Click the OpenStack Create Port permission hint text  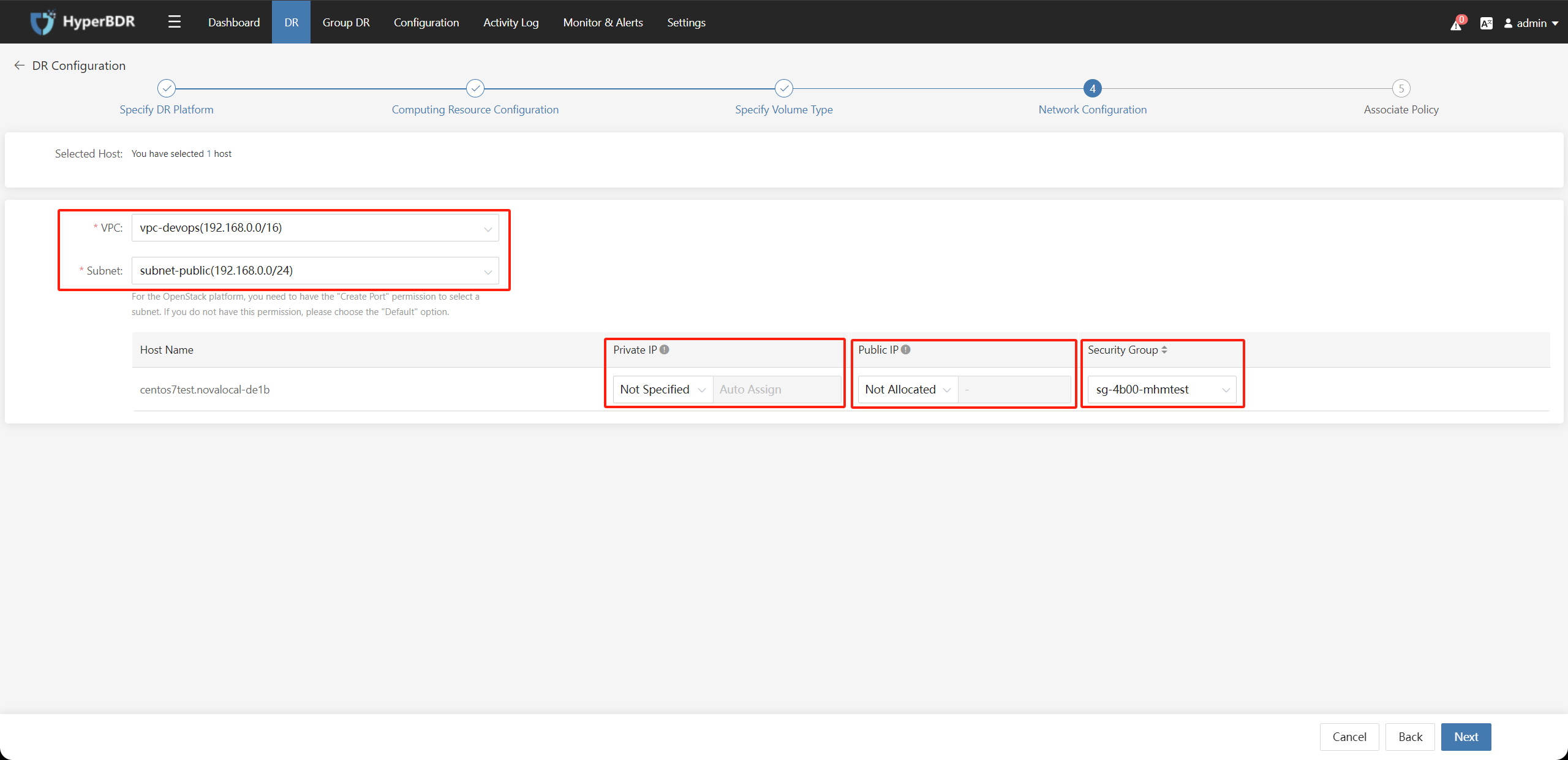[x=306, y=304]
